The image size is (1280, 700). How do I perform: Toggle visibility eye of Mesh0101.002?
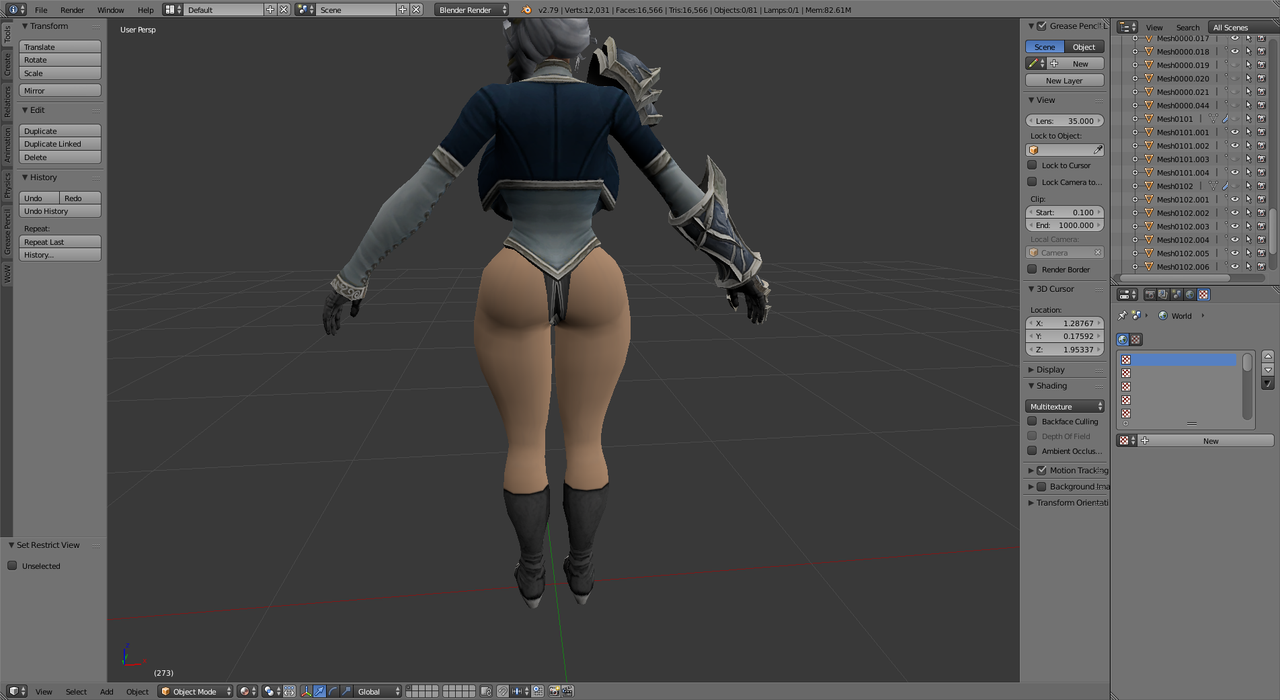1235,145
